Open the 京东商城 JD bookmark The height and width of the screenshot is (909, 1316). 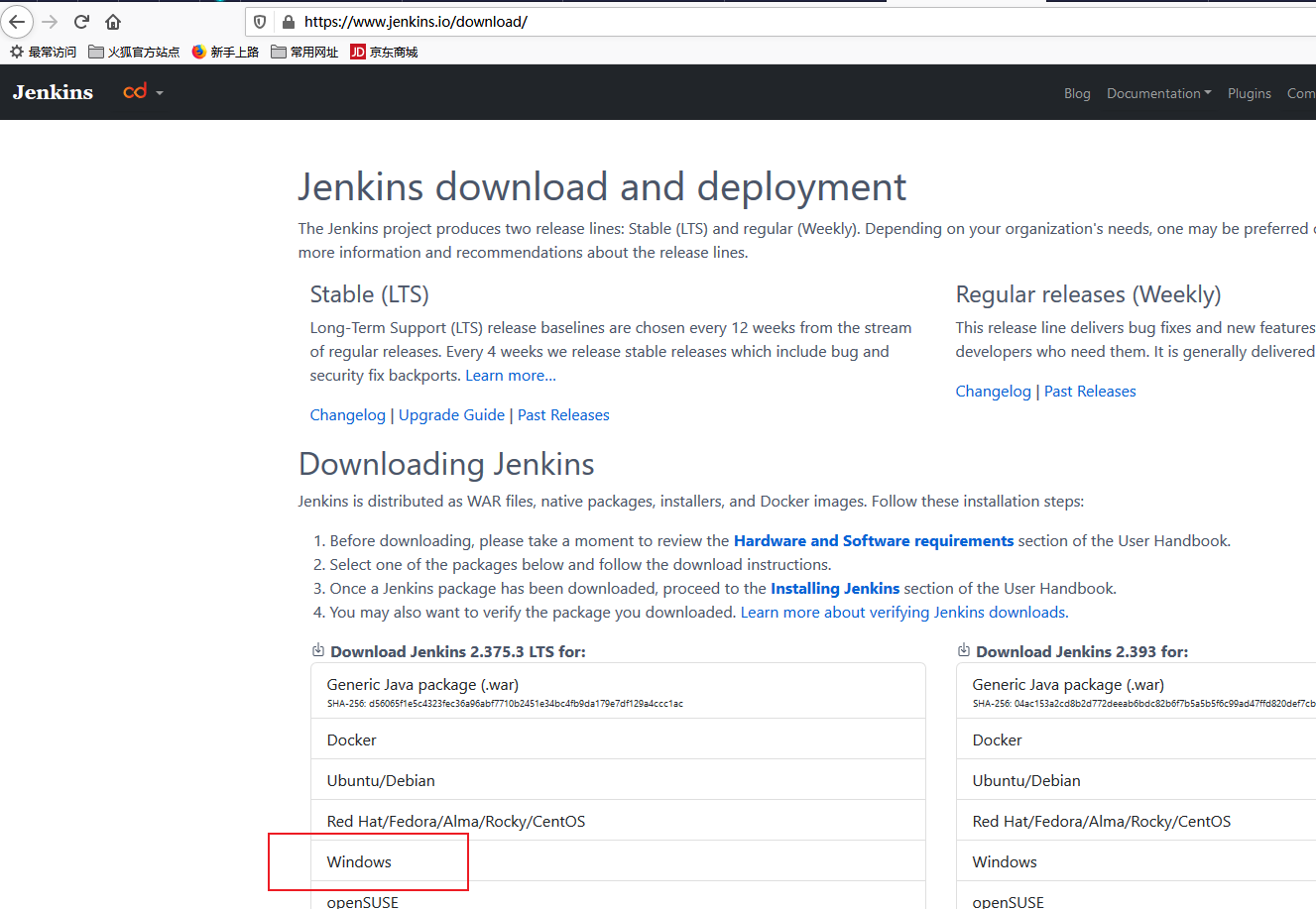(x=383, y=52)
